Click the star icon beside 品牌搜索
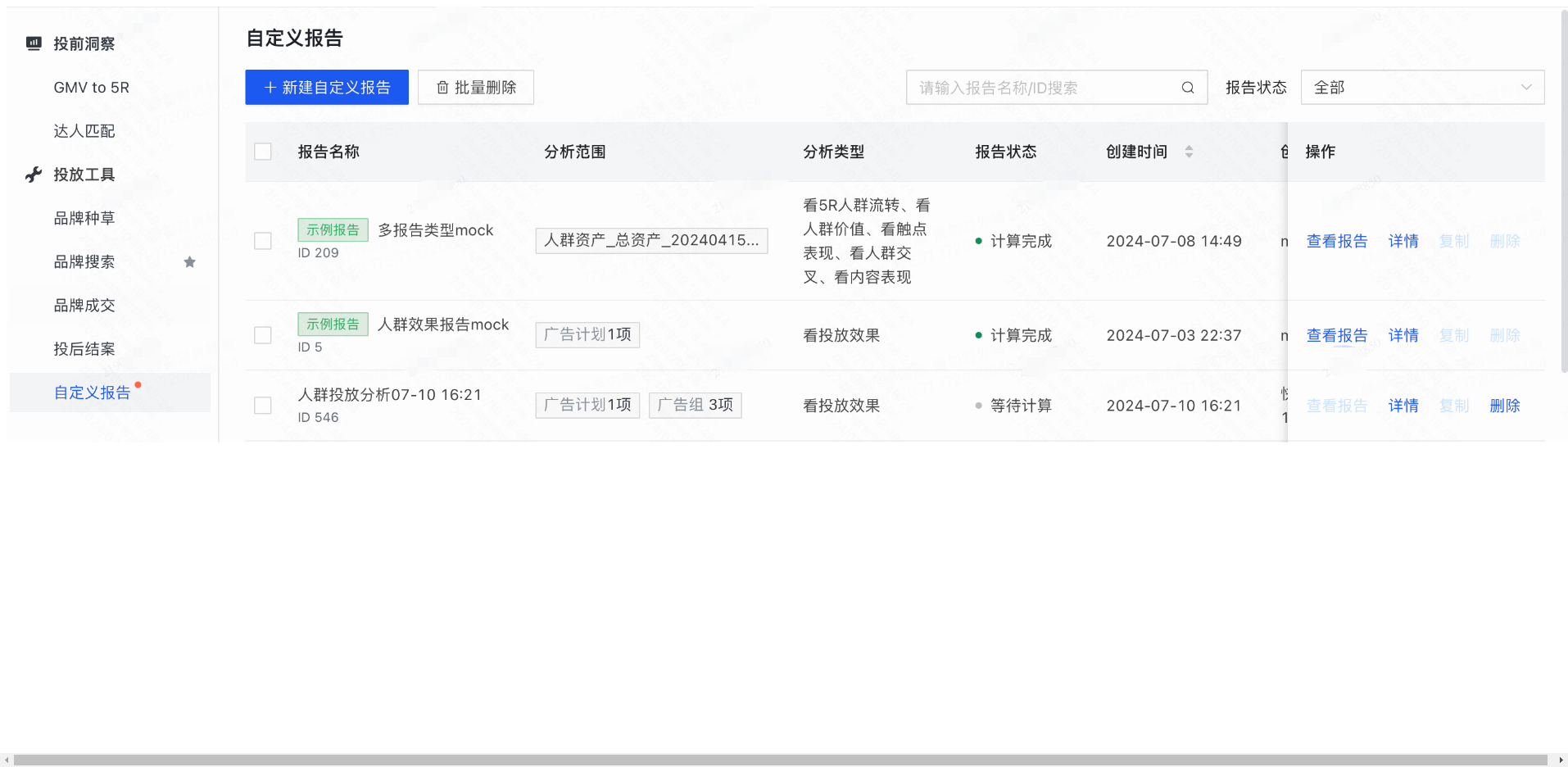 pyautogui.click(x=190, y=261)
